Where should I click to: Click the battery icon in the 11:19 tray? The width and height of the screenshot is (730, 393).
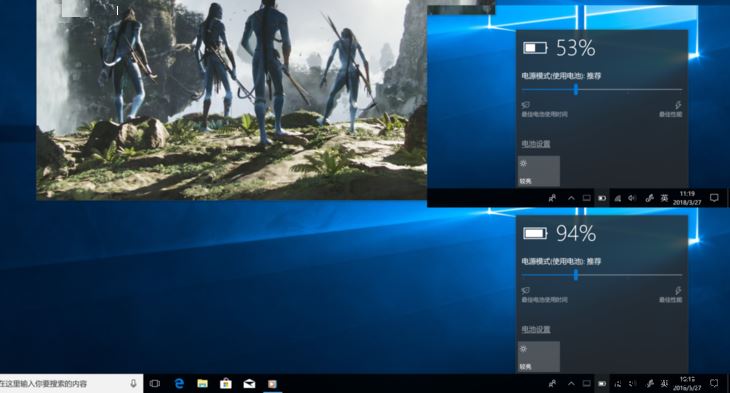point(602,198)
